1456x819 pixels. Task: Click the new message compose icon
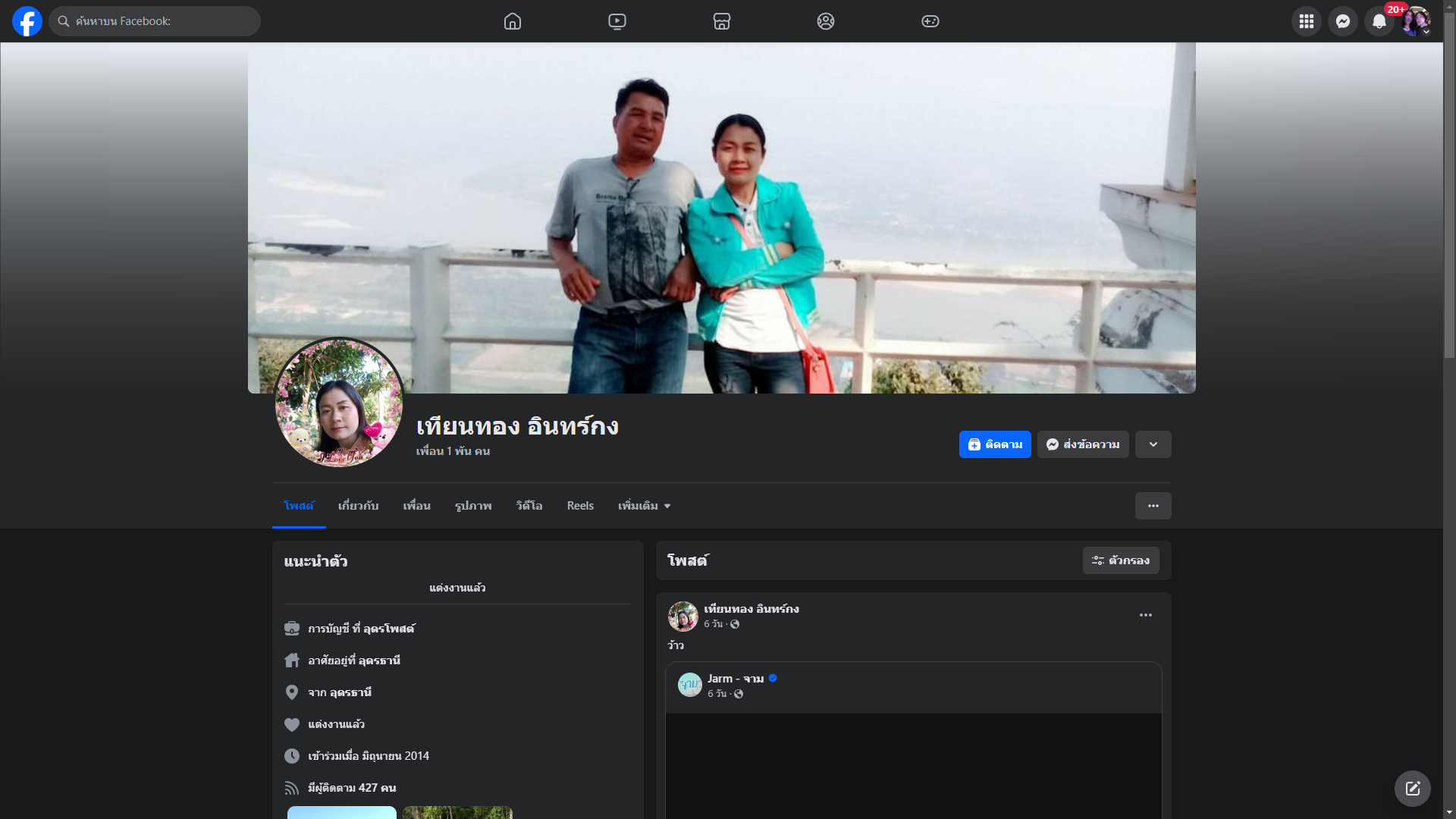click(x=1413, y=789)
